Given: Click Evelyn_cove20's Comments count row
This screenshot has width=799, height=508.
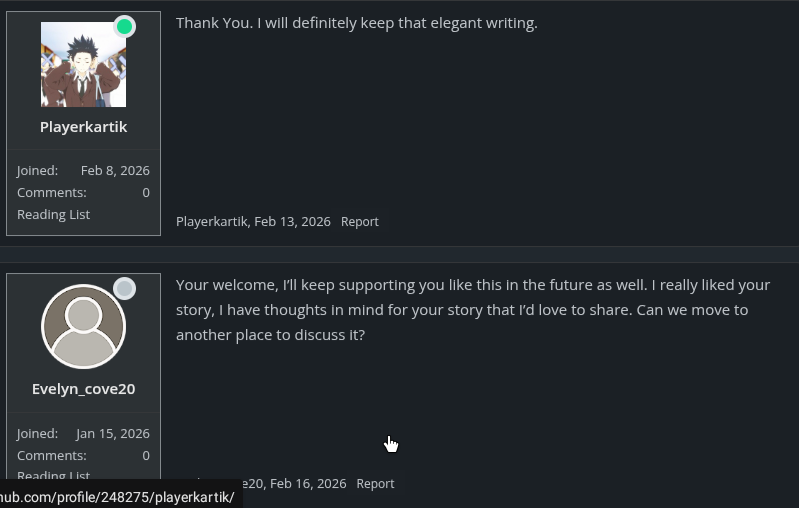Looking at the screenshot, I should (83, 455).
